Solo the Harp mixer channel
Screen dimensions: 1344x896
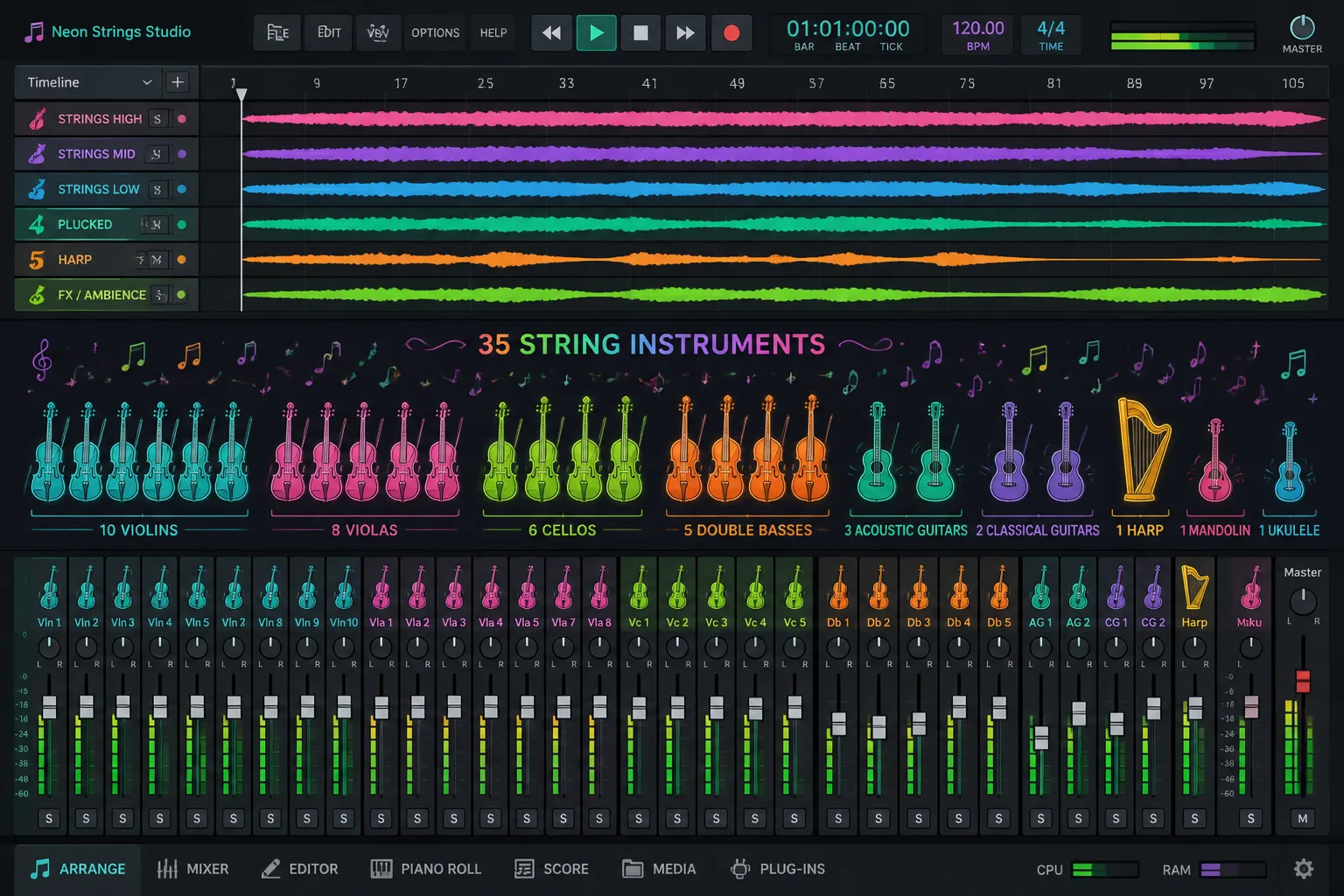[1194, 818]
